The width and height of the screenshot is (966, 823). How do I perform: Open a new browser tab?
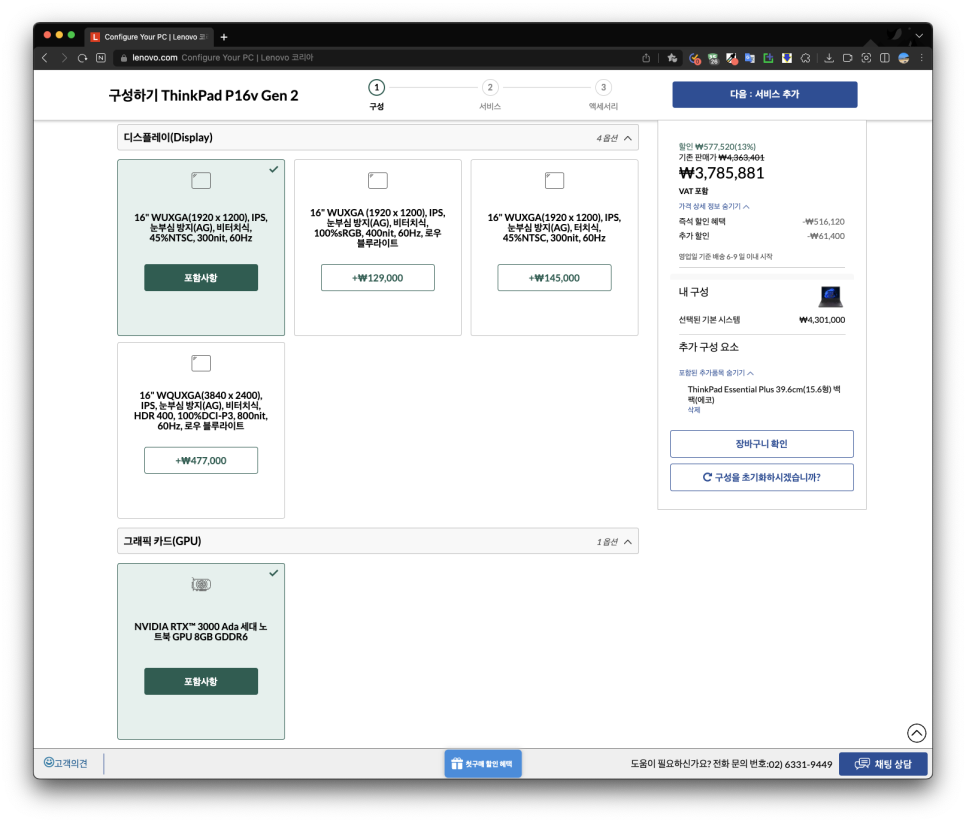pyautogui.click(x=224, y=37)
